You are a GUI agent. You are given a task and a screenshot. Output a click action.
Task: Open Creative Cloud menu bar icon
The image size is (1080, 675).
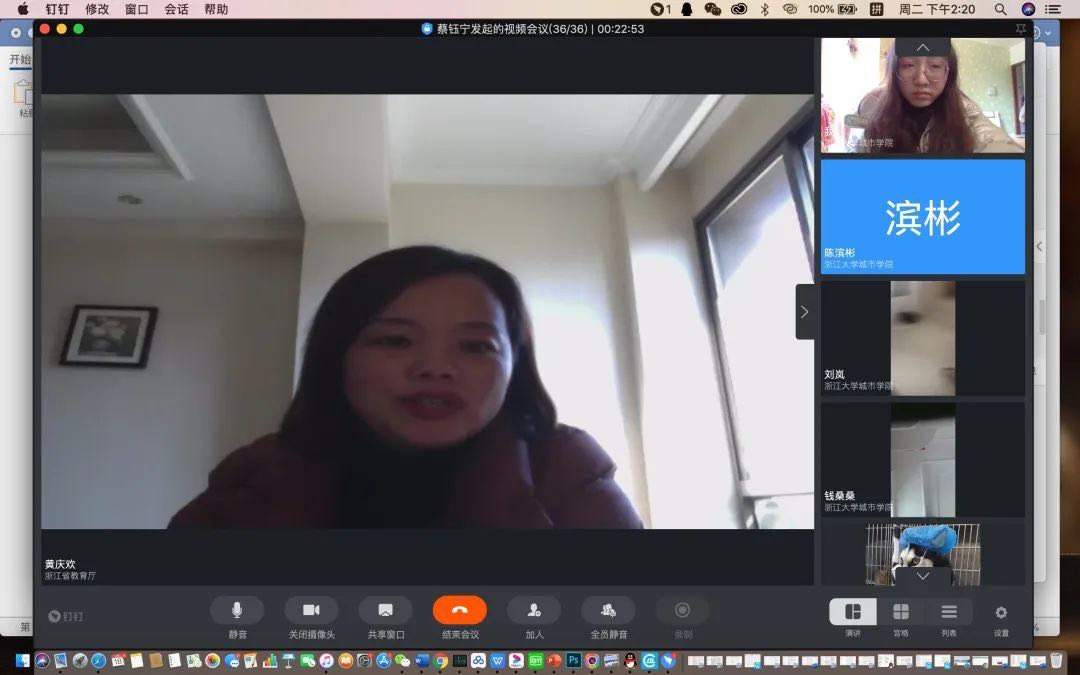click(x=739, y=9)
